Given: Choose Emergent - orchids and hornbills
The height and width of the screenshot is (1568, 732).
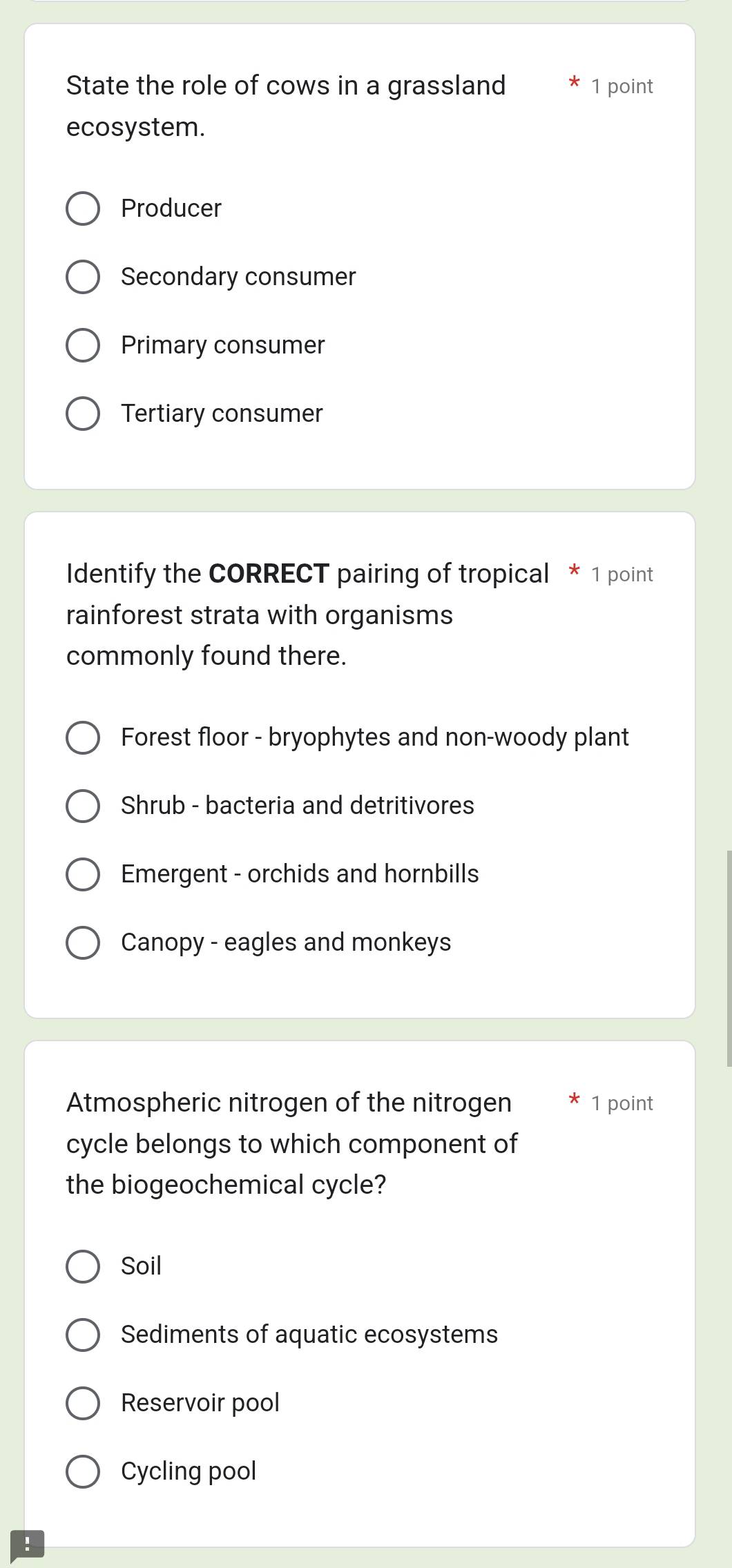Looking at the screenshot, I should pos(83,873).
